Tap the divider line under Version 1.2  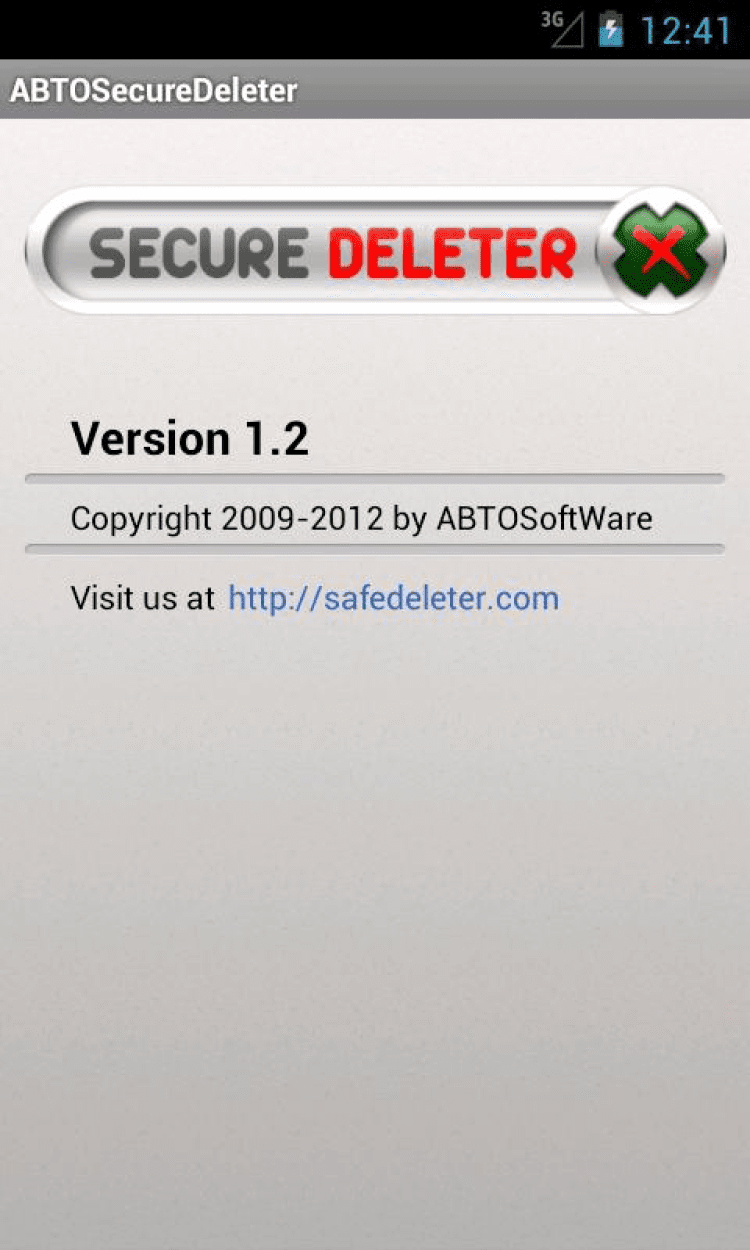[x=374, y=479]
